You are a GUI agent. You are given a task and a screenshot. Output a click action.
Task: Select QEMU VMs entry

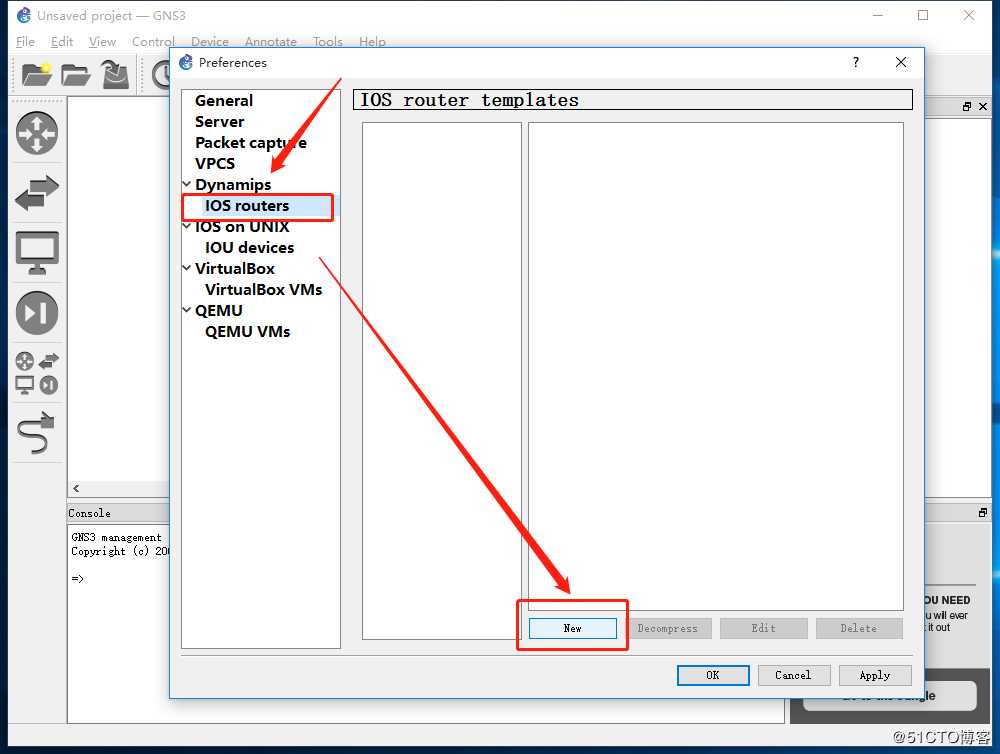(x=247, y=332)
